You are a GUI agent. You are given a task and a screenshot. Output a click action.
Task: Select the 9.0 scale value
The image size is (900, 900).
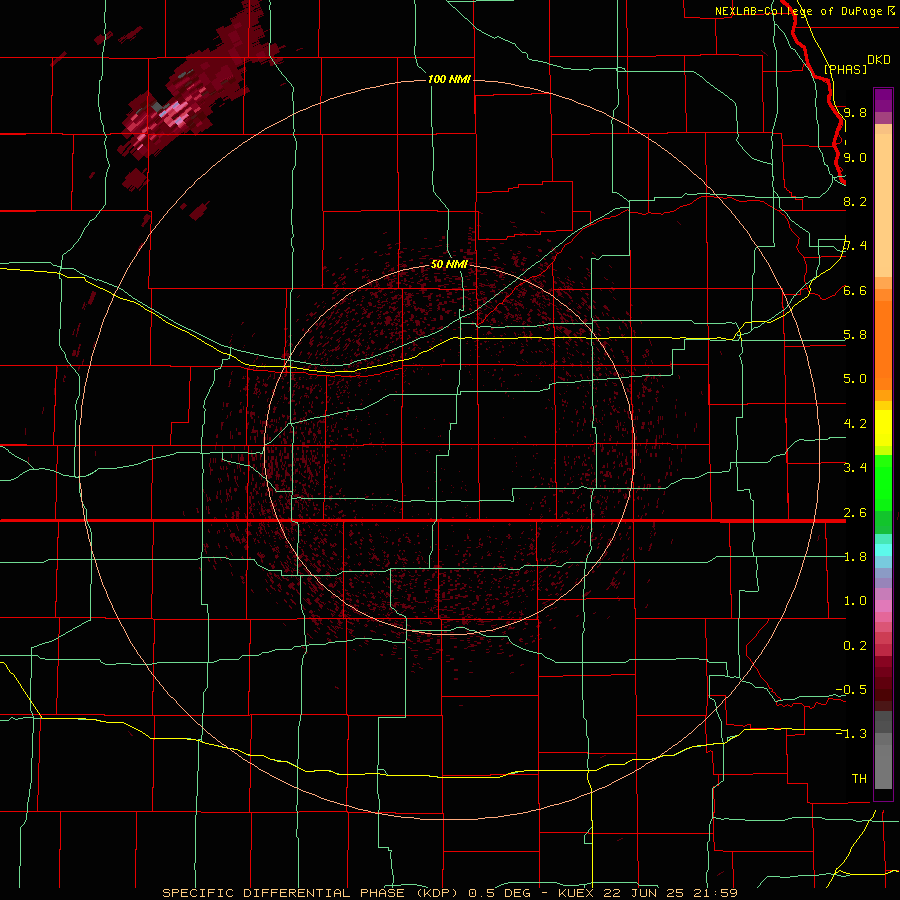pos(855,157)
